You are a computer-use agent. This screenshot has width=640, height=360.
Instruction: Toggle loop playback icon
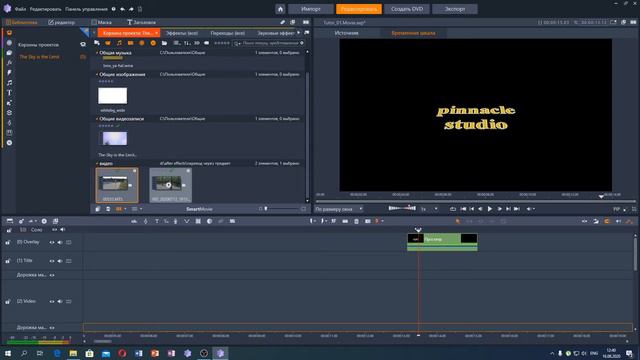pos(453,209)
